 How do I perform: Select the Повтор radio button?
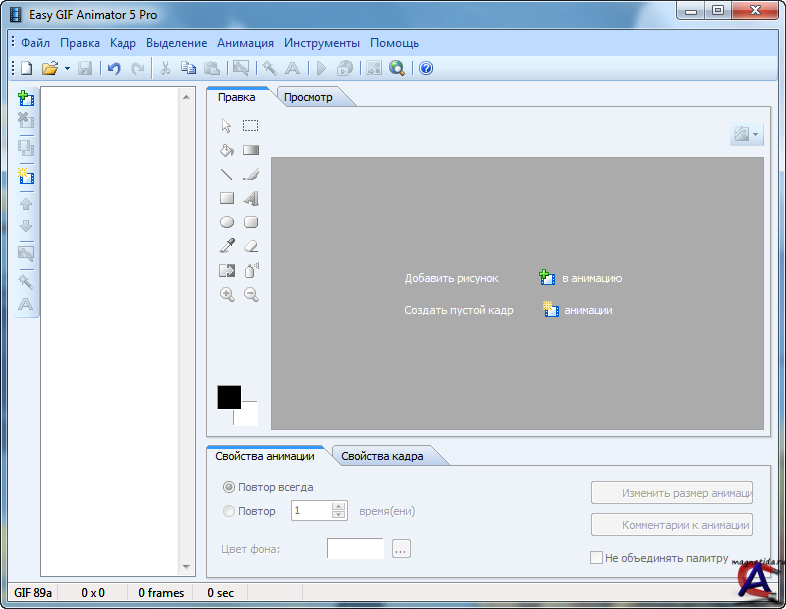coord(229,511)
